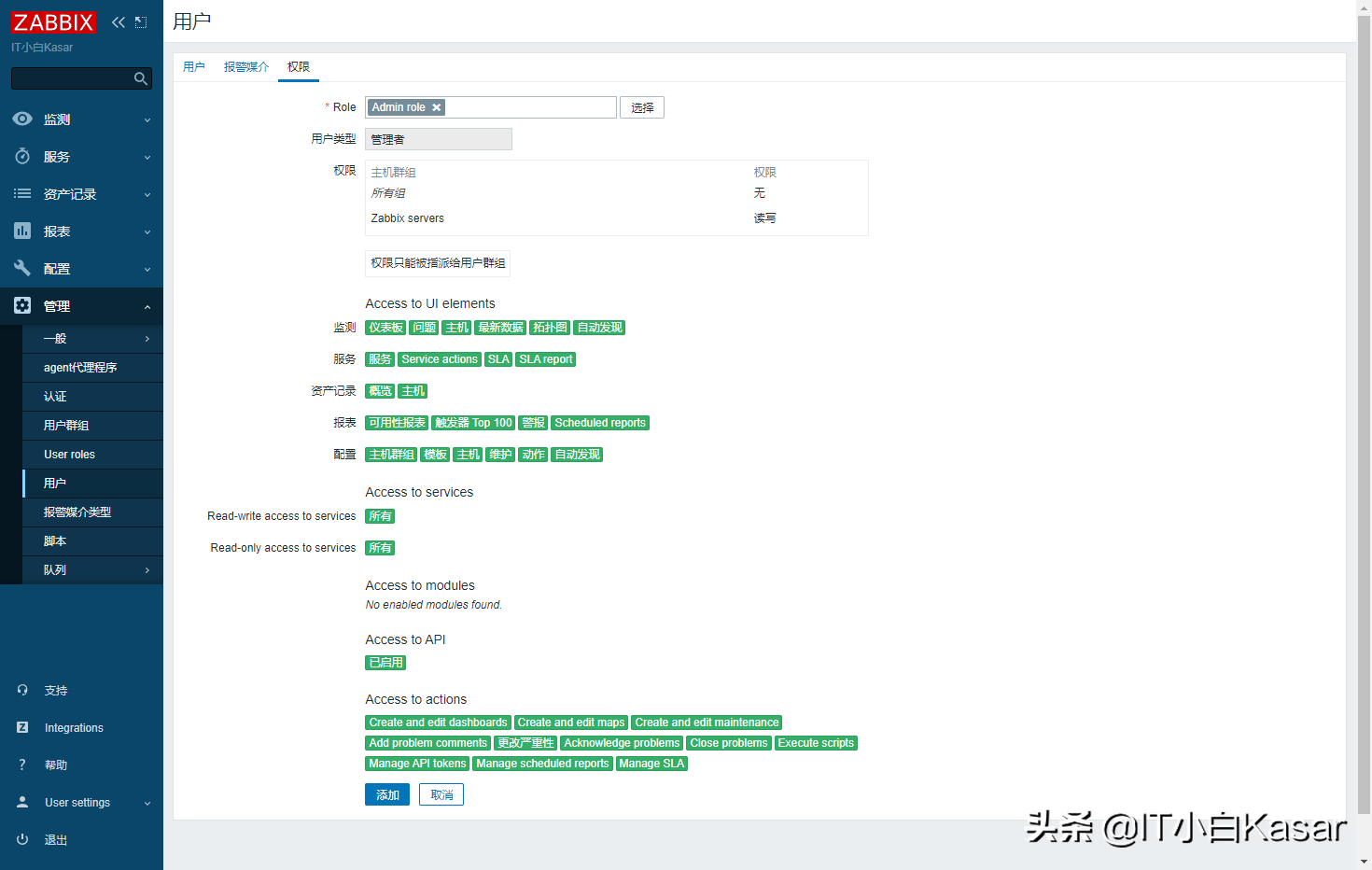Click the sidebar kiosk mode icon
This screenshot has width=1372, height=870.
[x=141, y=22]
